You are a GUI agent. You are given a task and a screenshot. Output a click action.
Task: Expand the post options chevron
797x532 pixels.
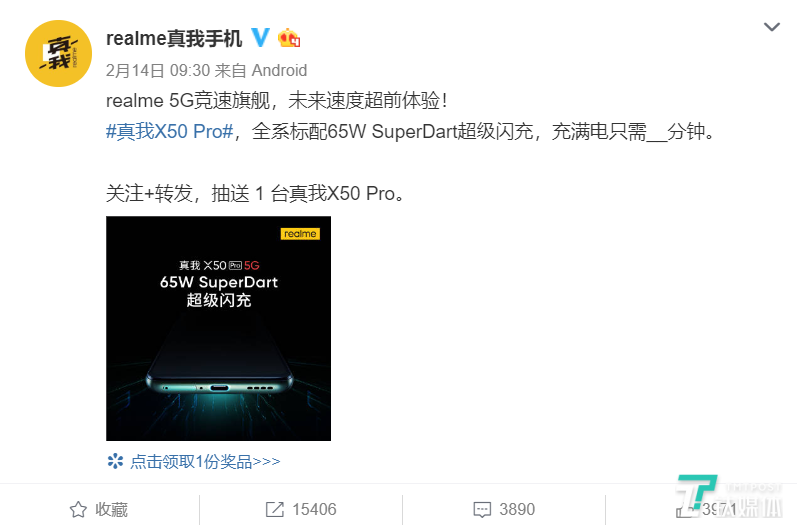772,27
